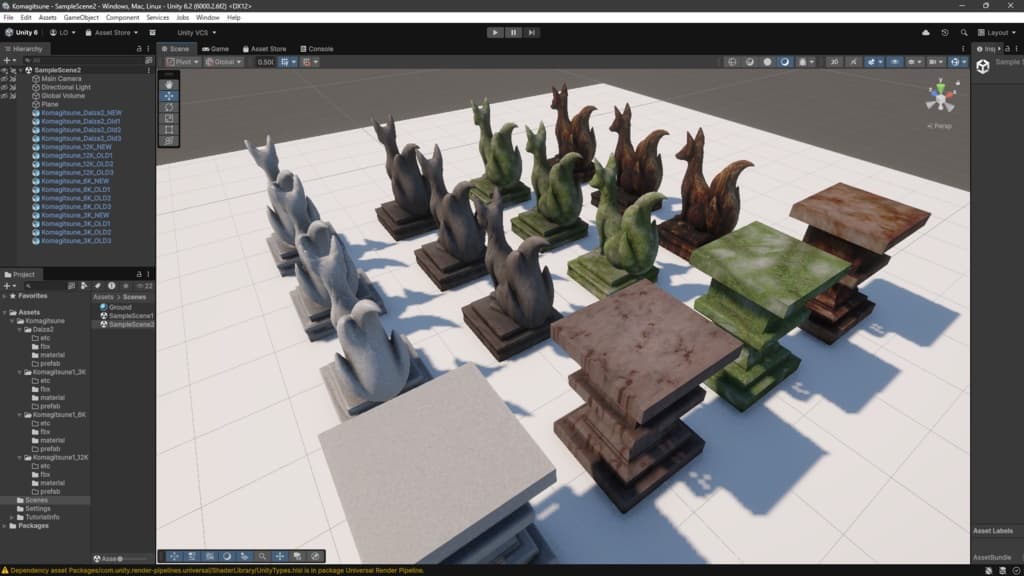Image resolution: width=1024 pixels, height=576 pixels.
Task: Select the Rotate tool
Action: 169,107
